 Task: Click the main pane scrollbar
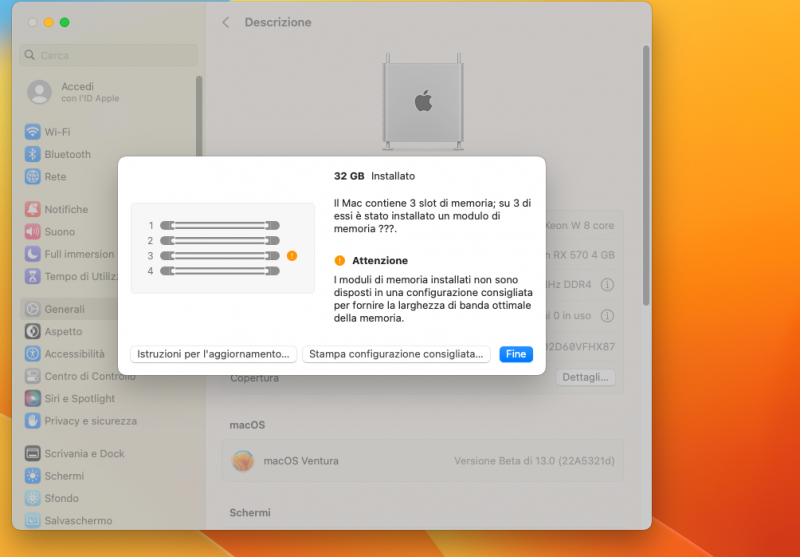click(646, 175)
